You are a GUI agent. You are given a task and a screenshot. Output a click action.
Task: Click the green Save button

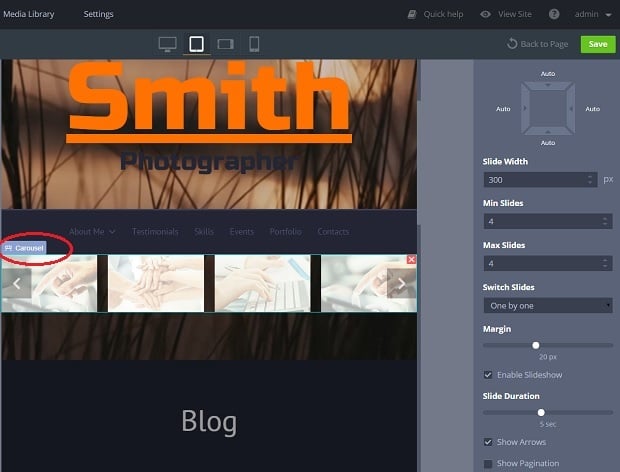click(598, 44)
